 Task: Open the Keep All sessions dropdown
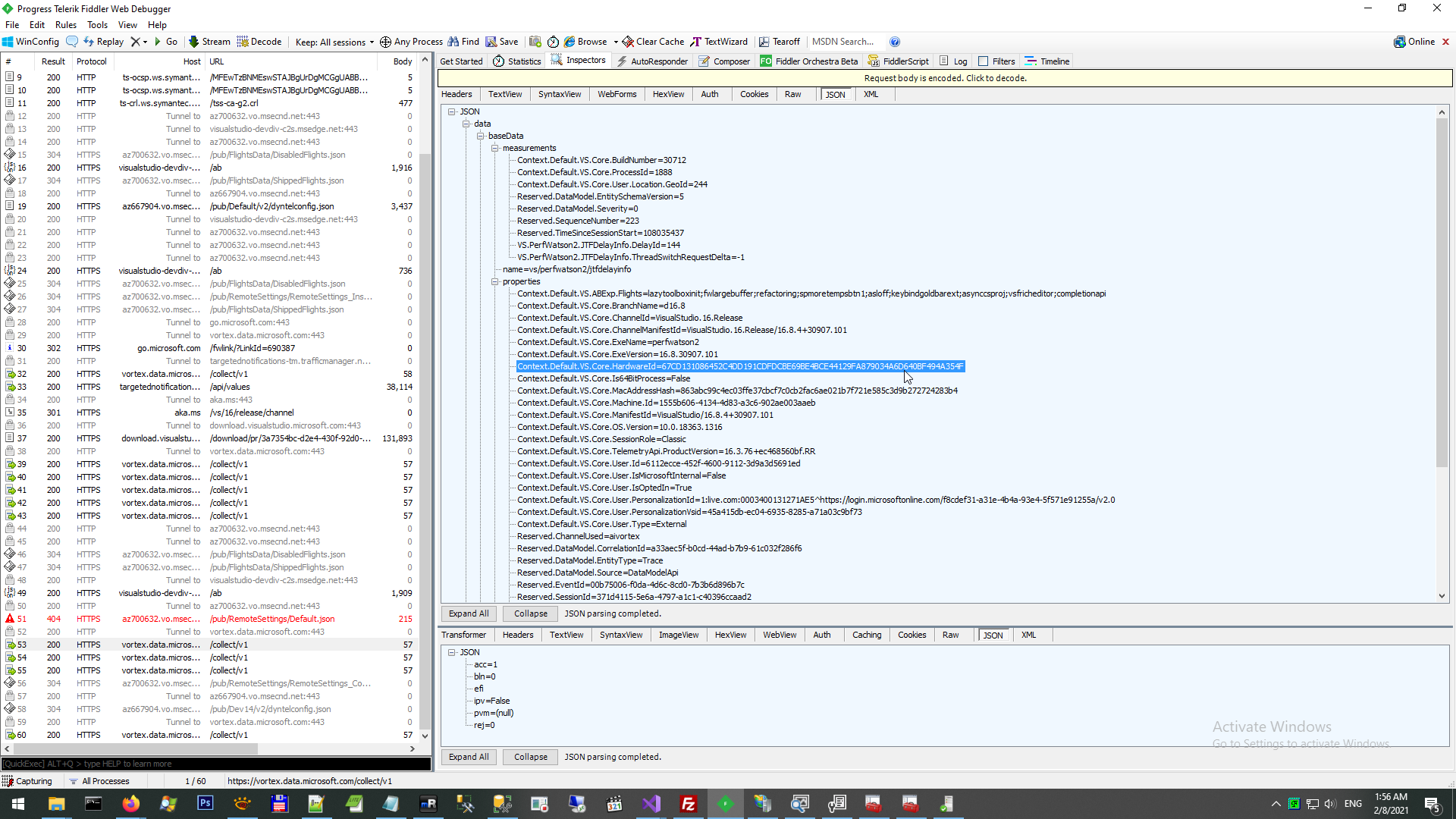click(334, 42)
